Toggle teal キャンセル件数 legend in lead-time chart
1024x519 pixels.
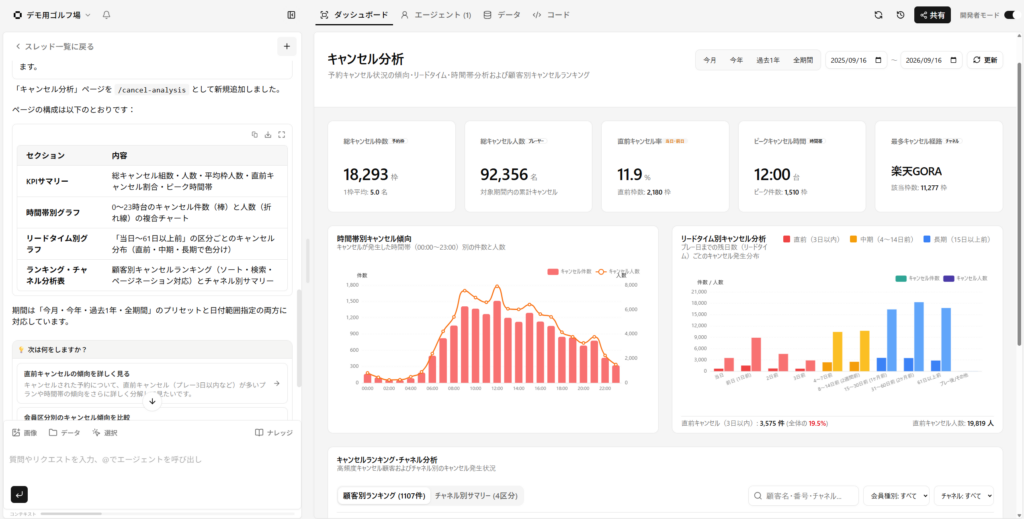[917, 278]
